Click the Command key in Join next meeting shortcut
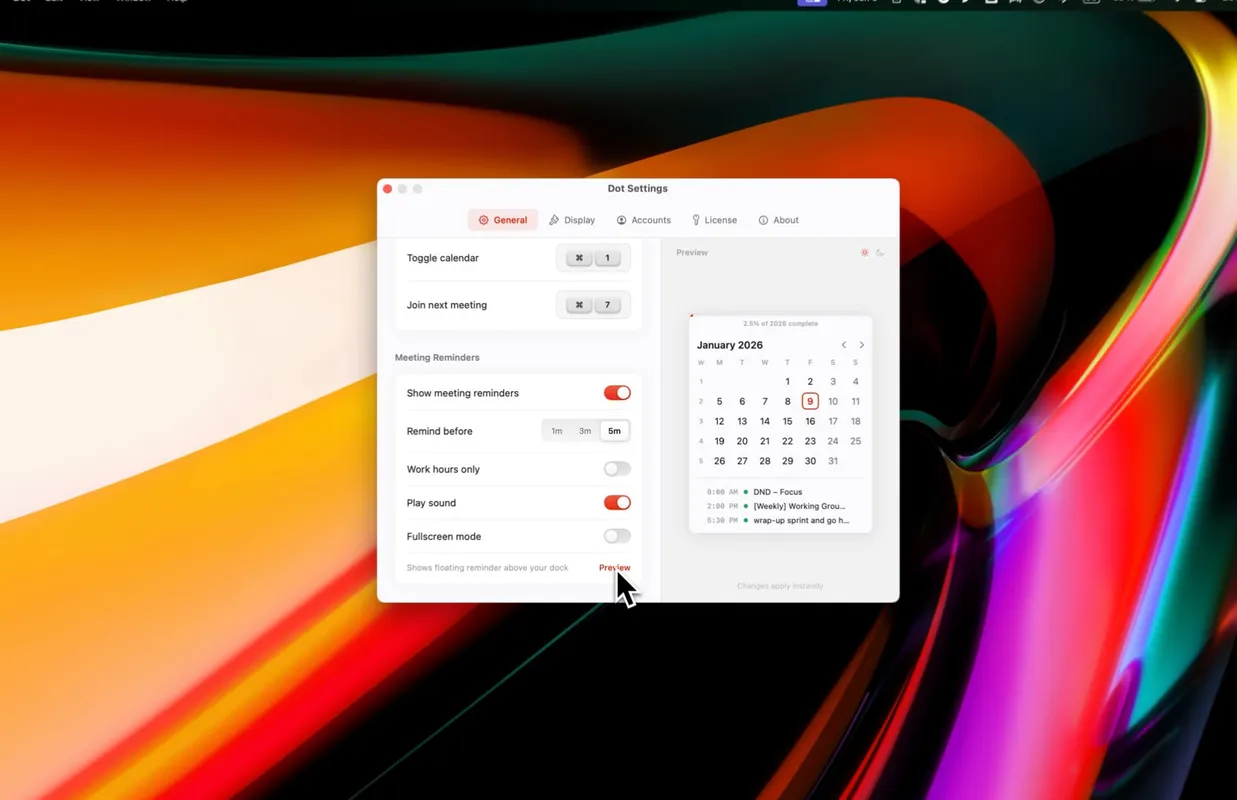 pos(579,305)
